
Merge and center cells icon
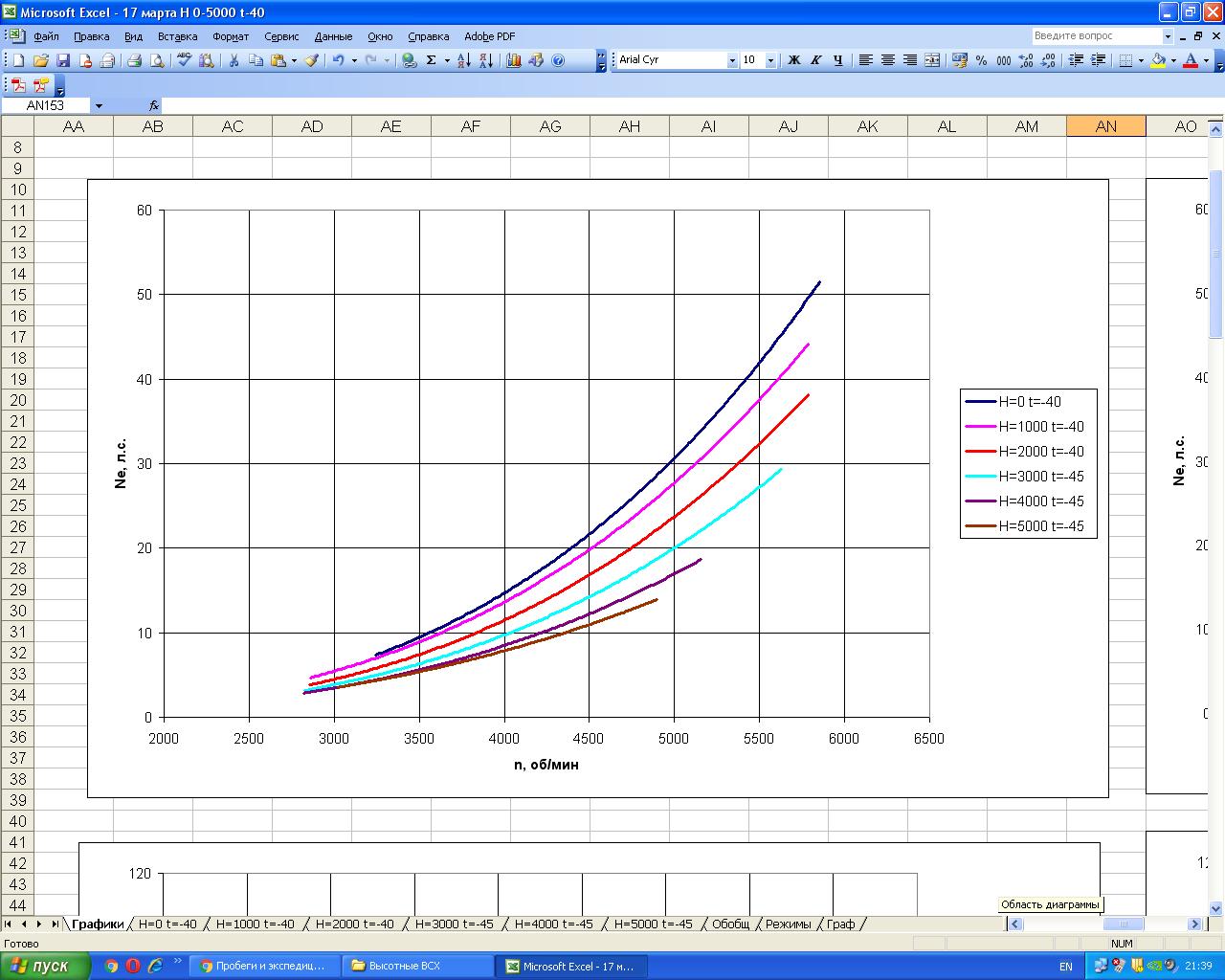(932, 60)
